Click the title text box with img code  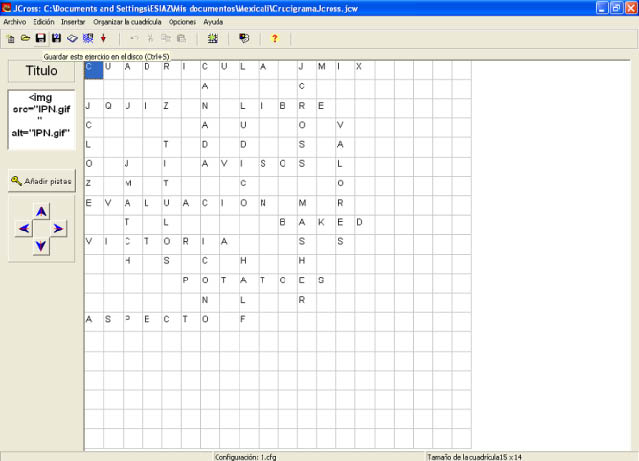[42, 120]
